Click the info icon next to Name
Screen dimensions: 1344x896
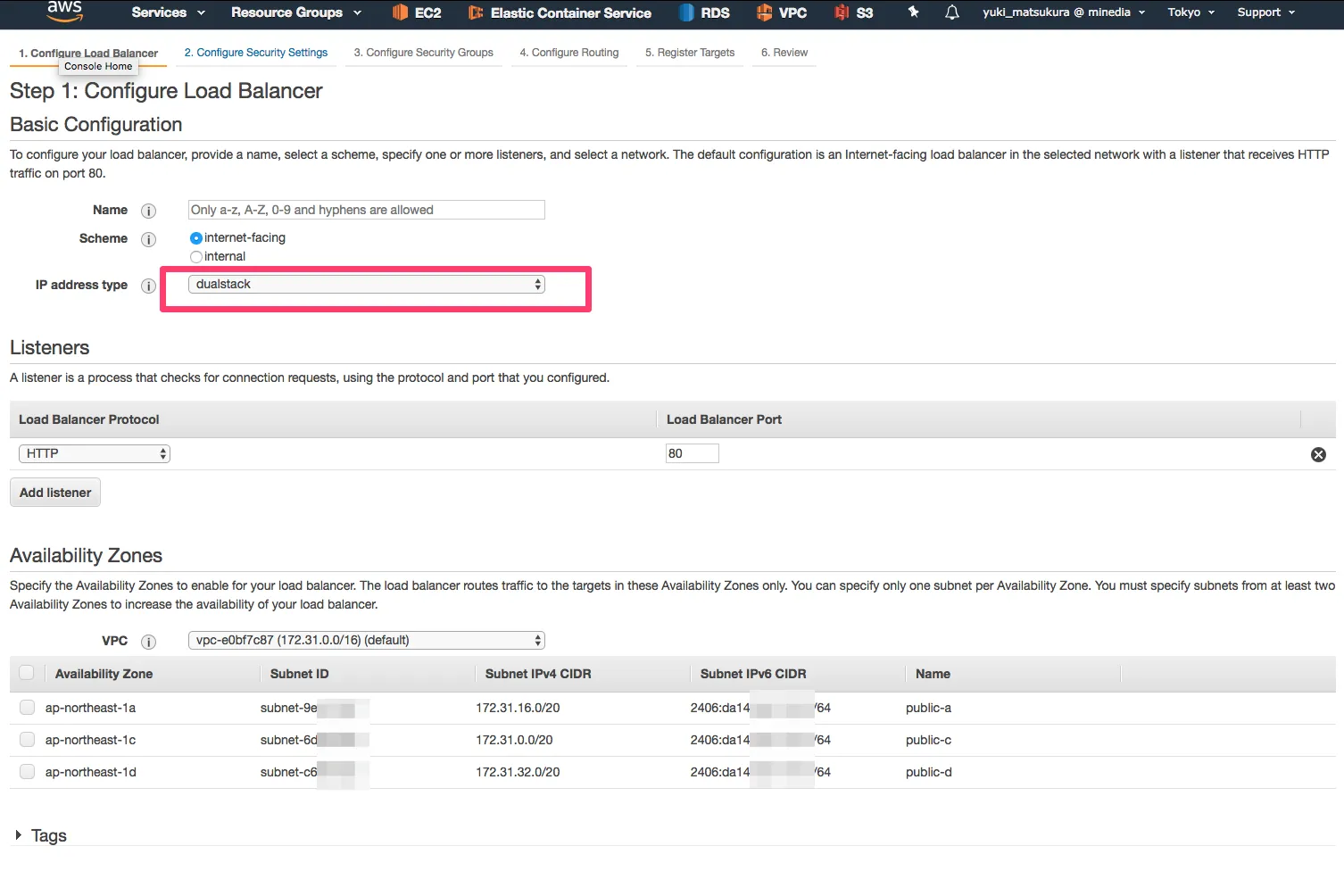pyautogui.click(x=149, y=211)
